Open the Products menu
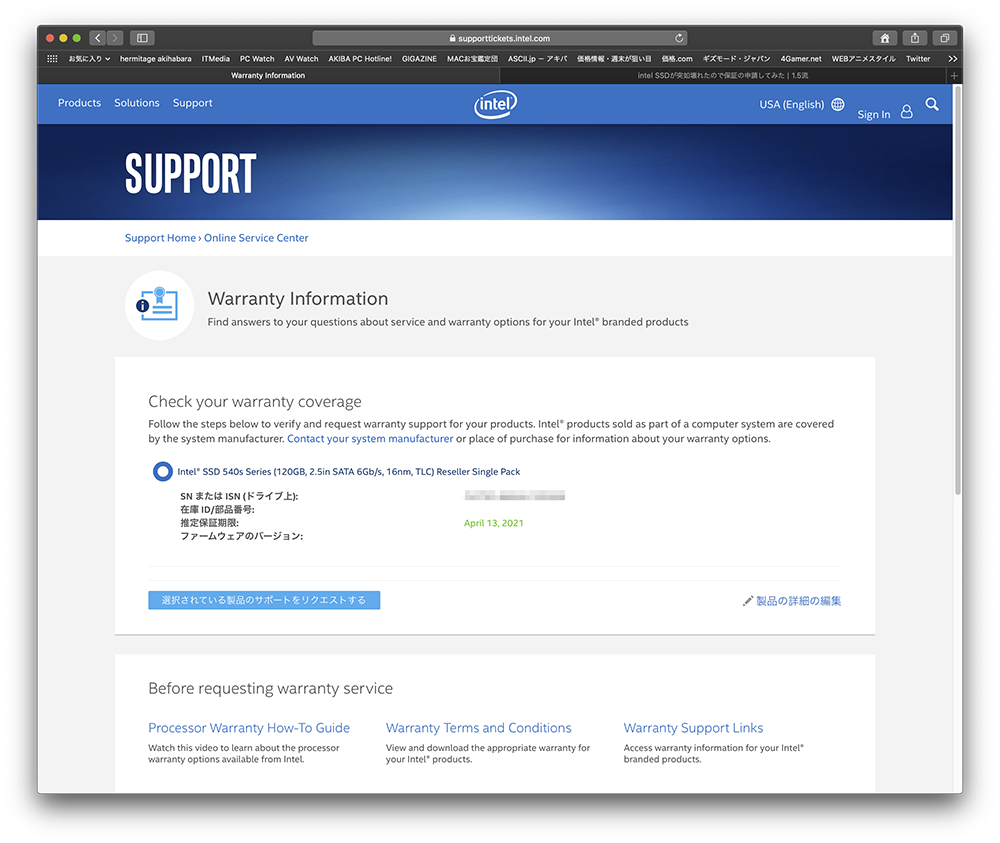The width and height of the screenshot is (1000, 843). pos(79,103)
